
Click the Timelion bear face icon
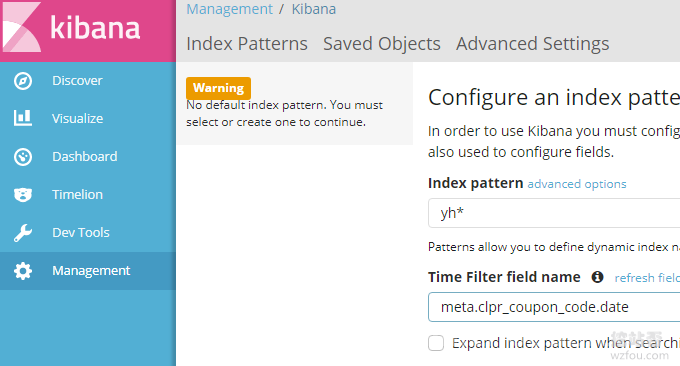(23, 195)
